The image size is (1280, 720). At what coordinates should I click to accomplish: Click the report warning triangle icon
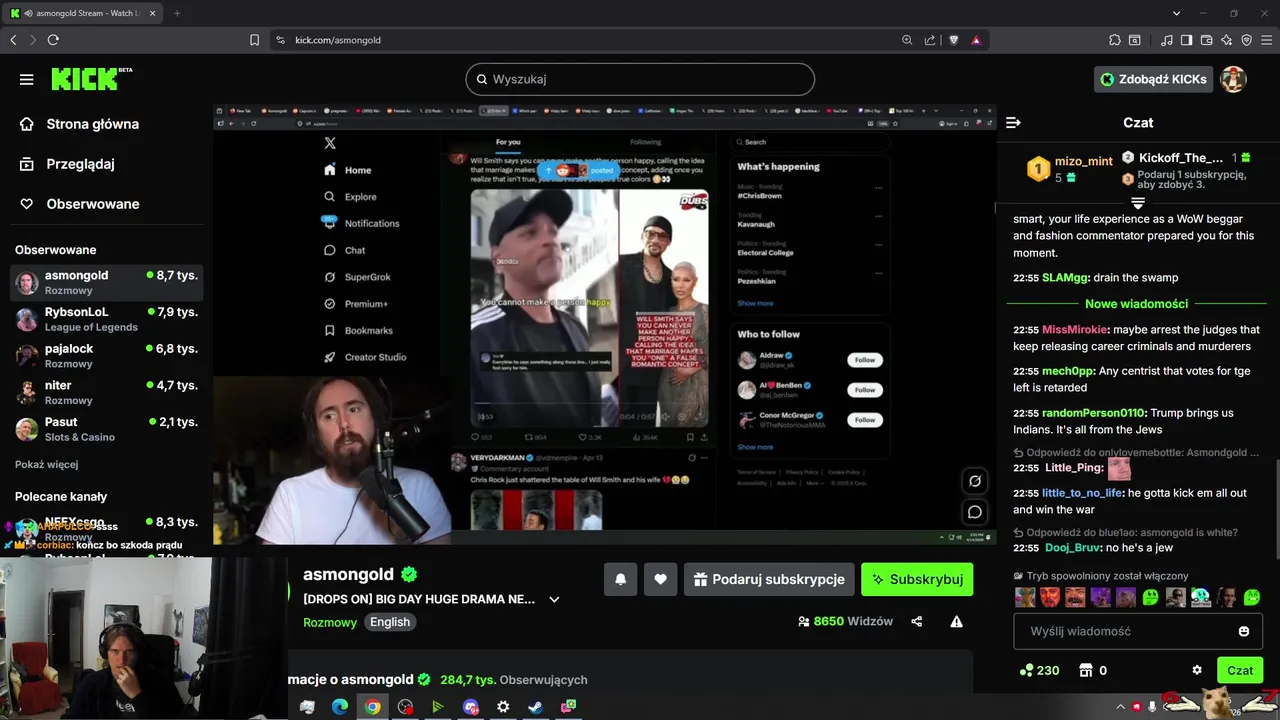[956, 622]
